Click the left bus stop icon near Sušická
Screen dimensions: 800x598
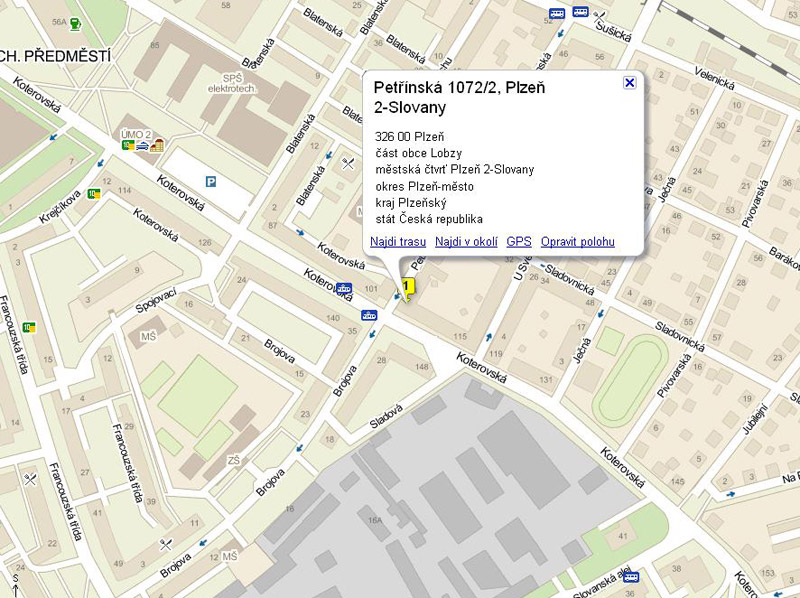(556, 14)
